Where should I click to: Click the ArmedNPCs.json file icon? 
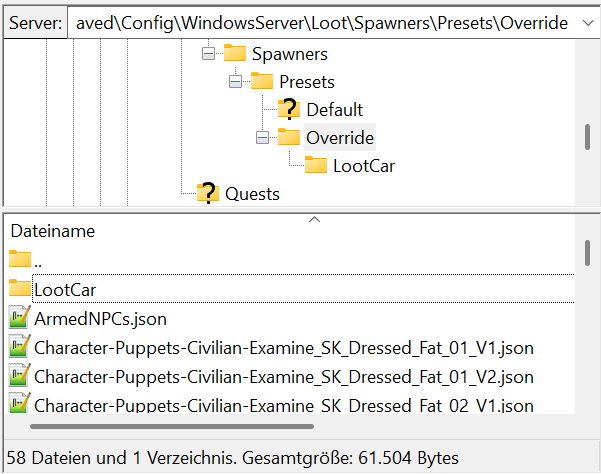pos(20,319)
